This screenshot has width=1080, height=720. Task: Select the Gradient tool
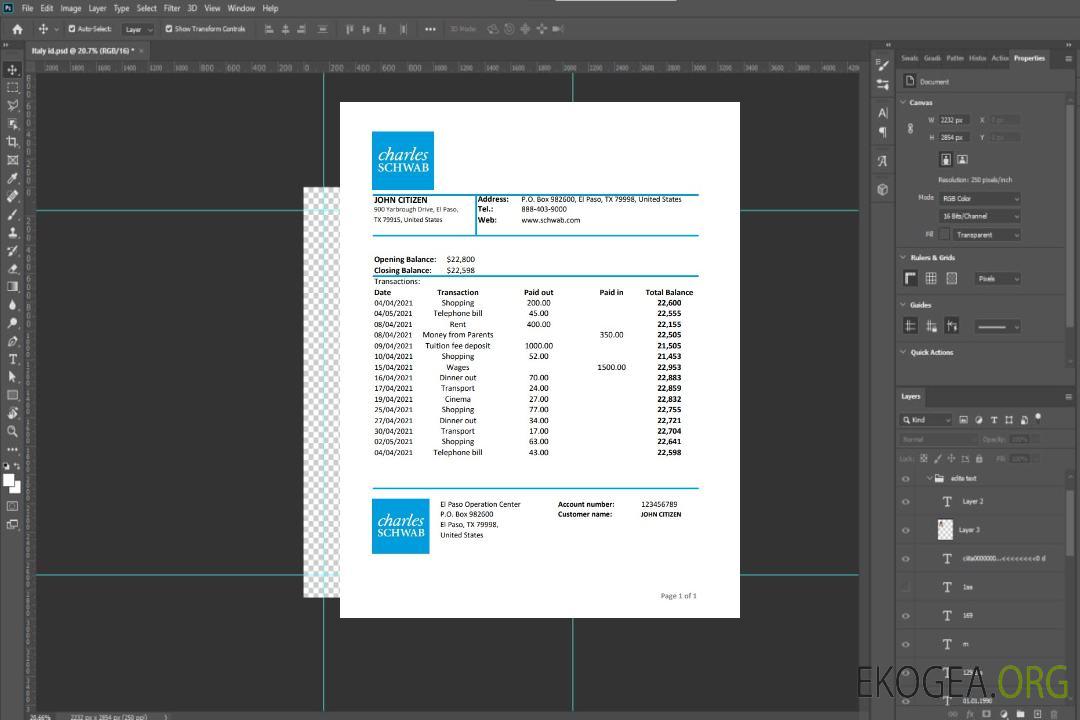(x=12, y=287)
